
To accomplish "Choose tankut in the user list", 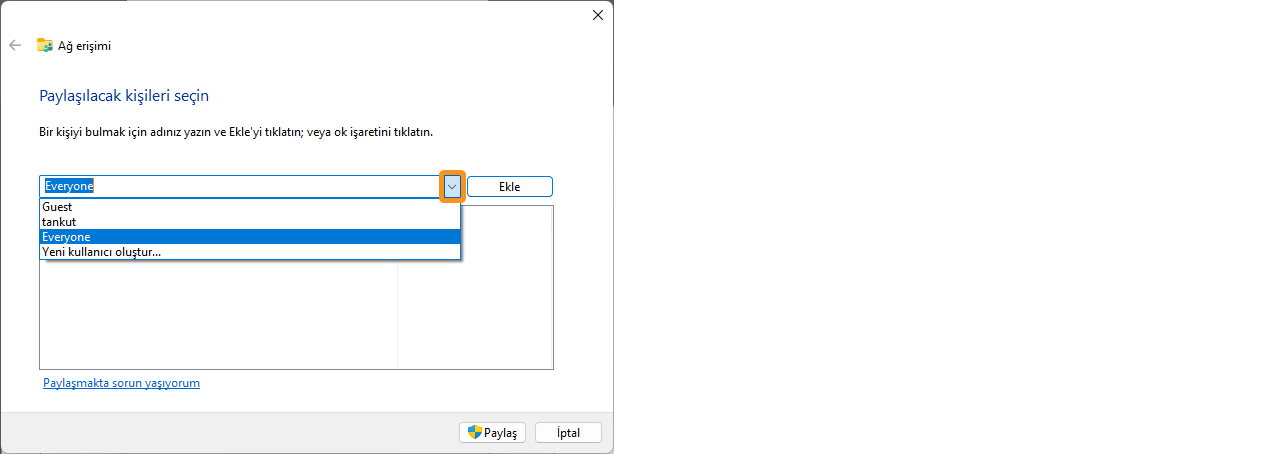I will click(59, 222).
